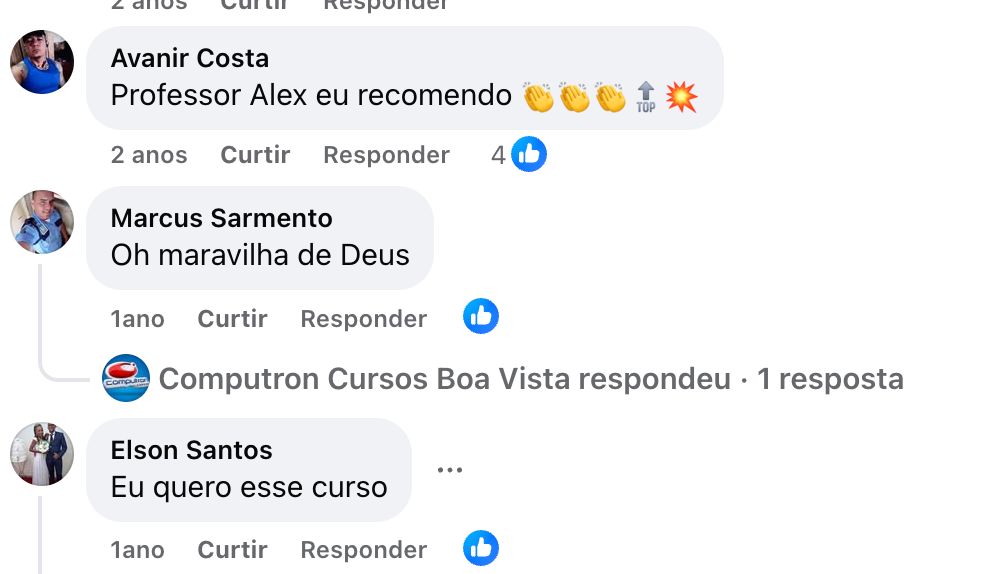Open Elson Santos's profile name link
This screenshot has height=574, width=996.
pos(191,450)
